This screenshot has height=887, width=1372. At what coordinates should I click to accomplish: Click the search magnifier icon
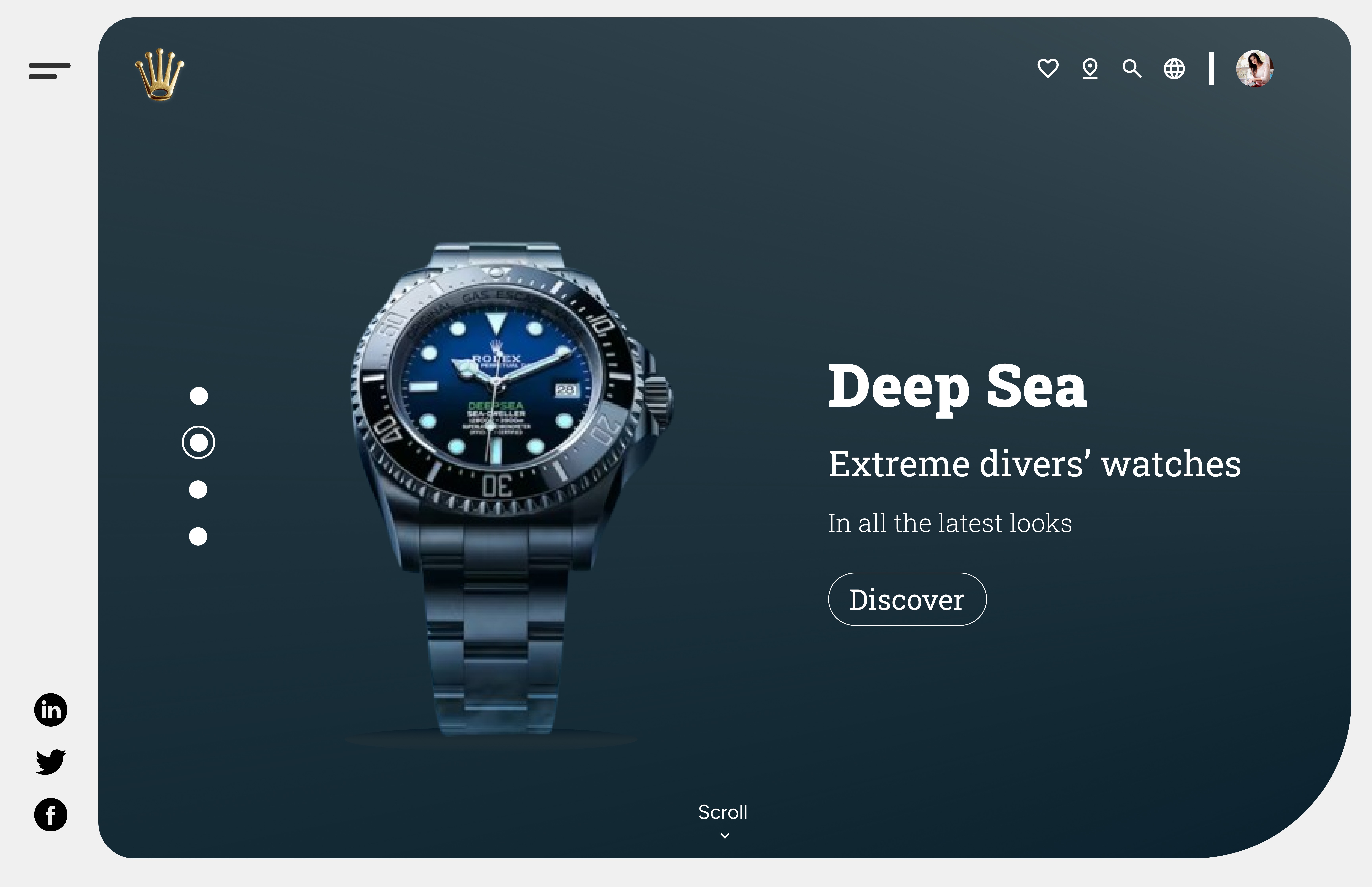pos(1132,68)
